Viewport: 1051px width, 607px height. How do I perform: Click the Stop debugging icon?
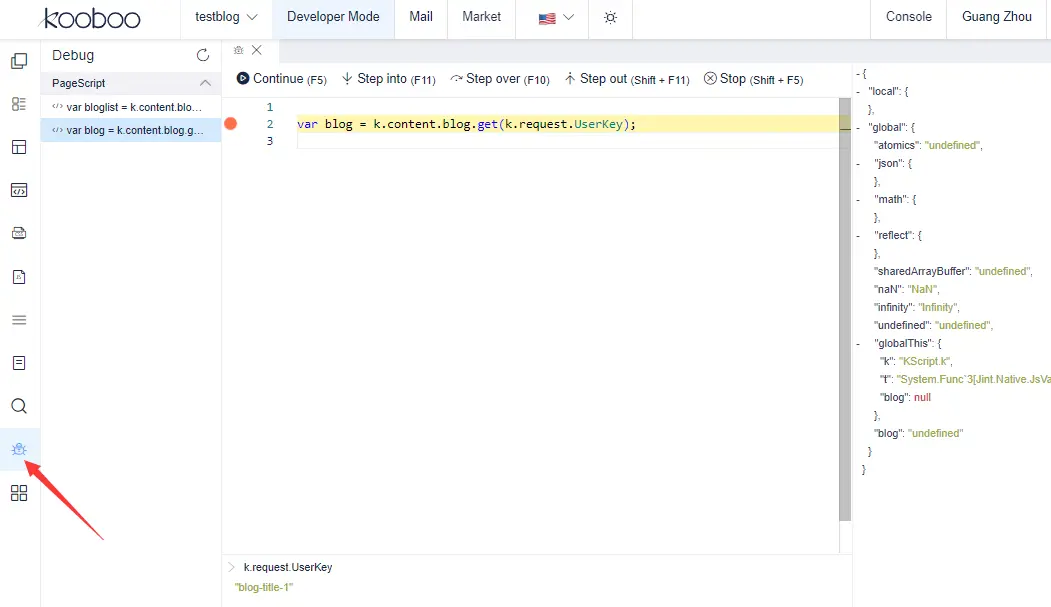coord(710,79)
